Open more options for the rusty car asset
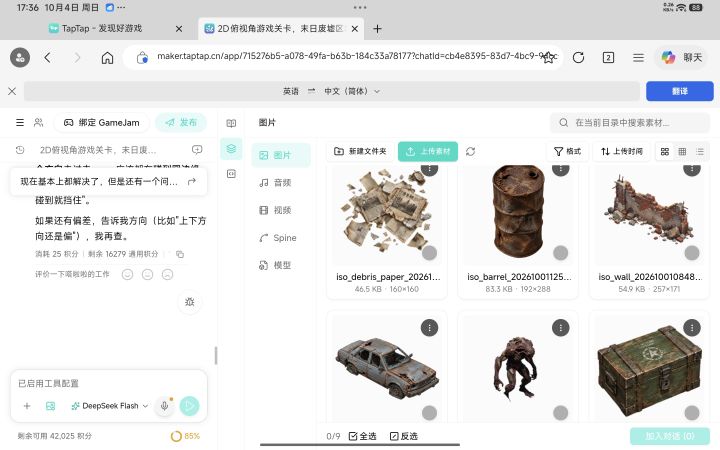The image size is (720, 450). point(429,328)
